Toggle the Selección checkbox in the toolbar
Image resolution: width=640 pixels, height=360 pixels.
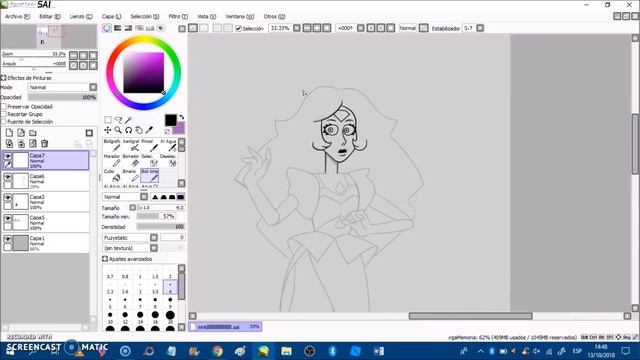click(238, 29)
